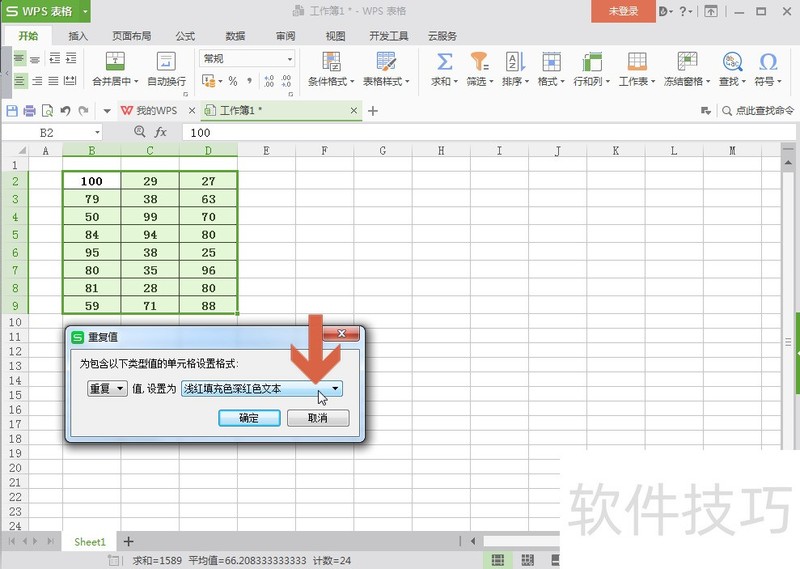Click Freeze Panes (冻结窗格) icon
The height and width of the screenshot is (569, 800).
[687, 62]
